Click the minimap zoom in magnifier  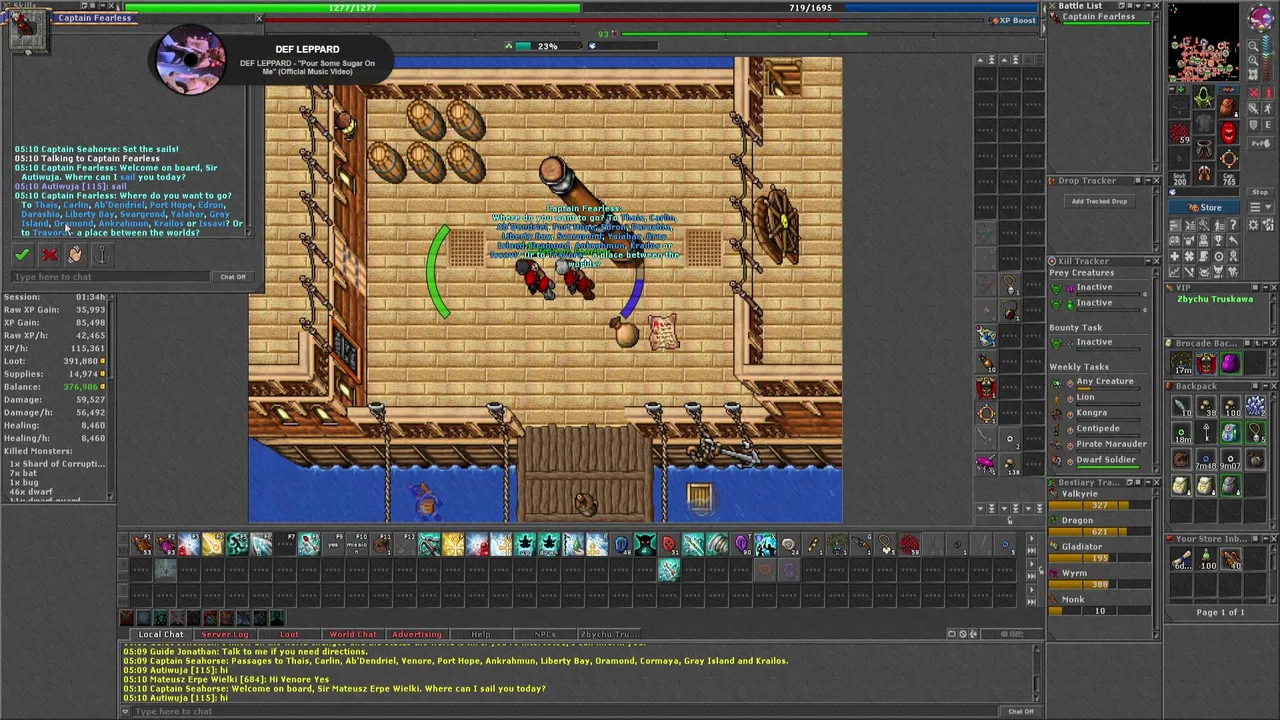tap(1253, 60)
